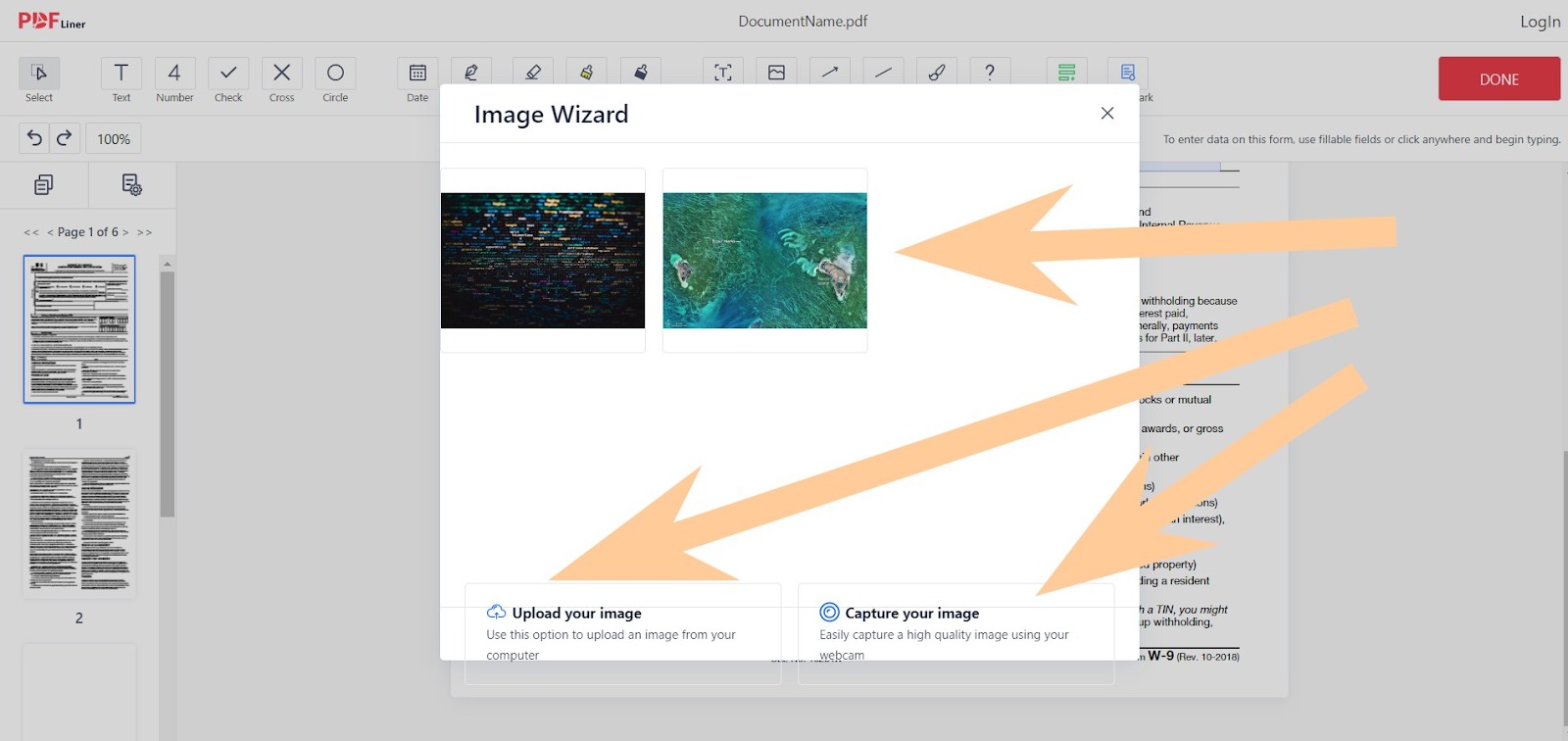Click the sidebar thumbnails scrollbar
This screenshot has width=1568, height=741.
click(167, 394)
